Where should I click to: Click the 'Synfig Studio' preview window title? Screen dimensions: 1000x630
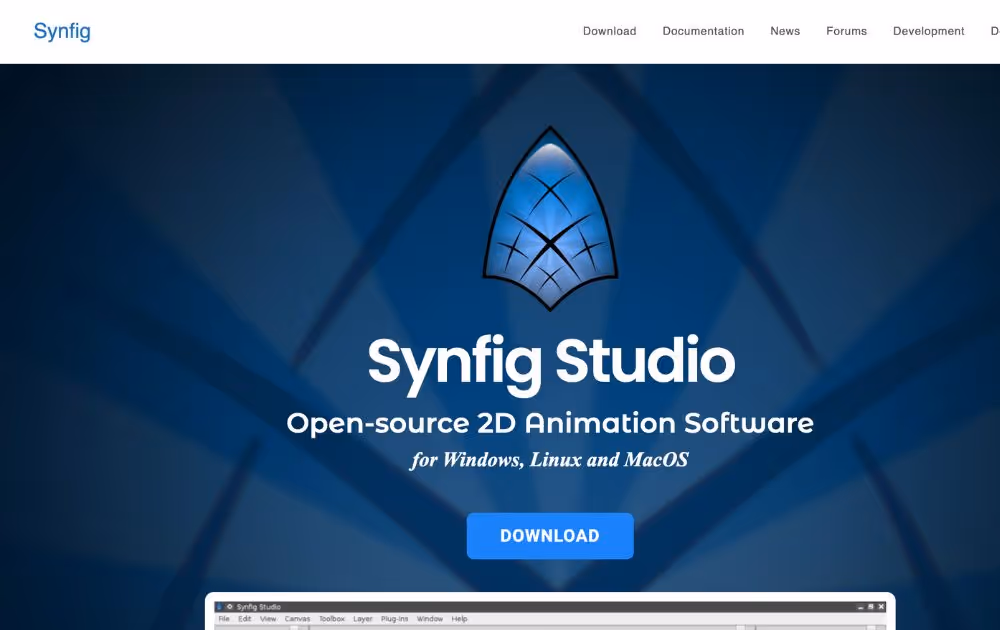258,607
